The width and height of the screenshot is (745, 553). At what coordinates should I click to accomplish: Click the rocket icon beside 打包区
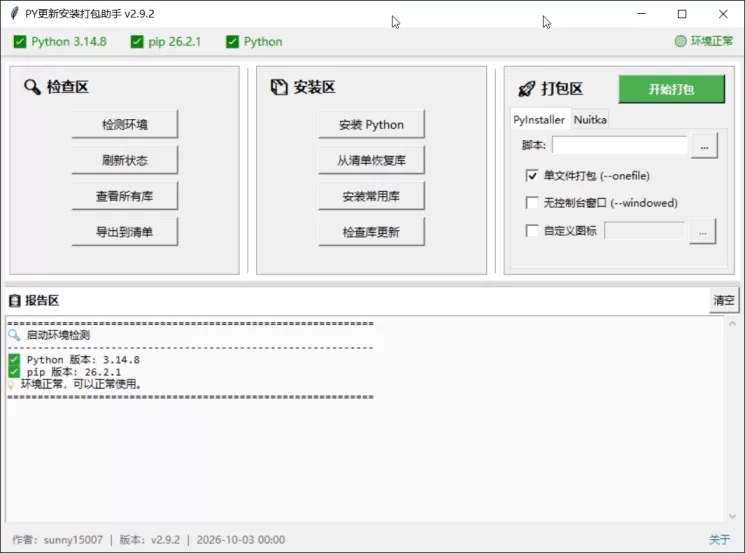(x=526, y=88)
